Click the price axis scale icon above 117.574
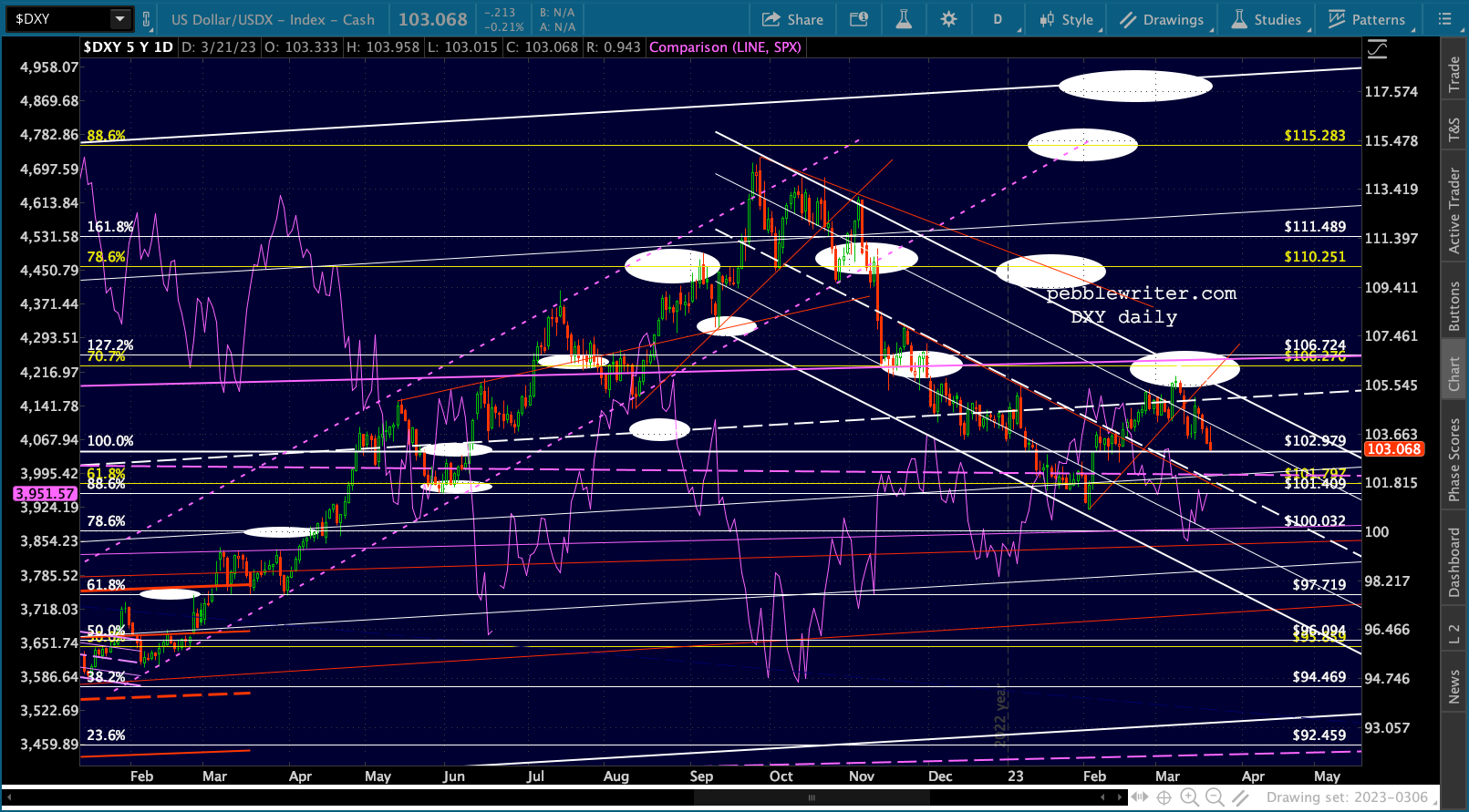Screen dimensions: 1469x812 pyautogui.click(x=1377, y=50)
